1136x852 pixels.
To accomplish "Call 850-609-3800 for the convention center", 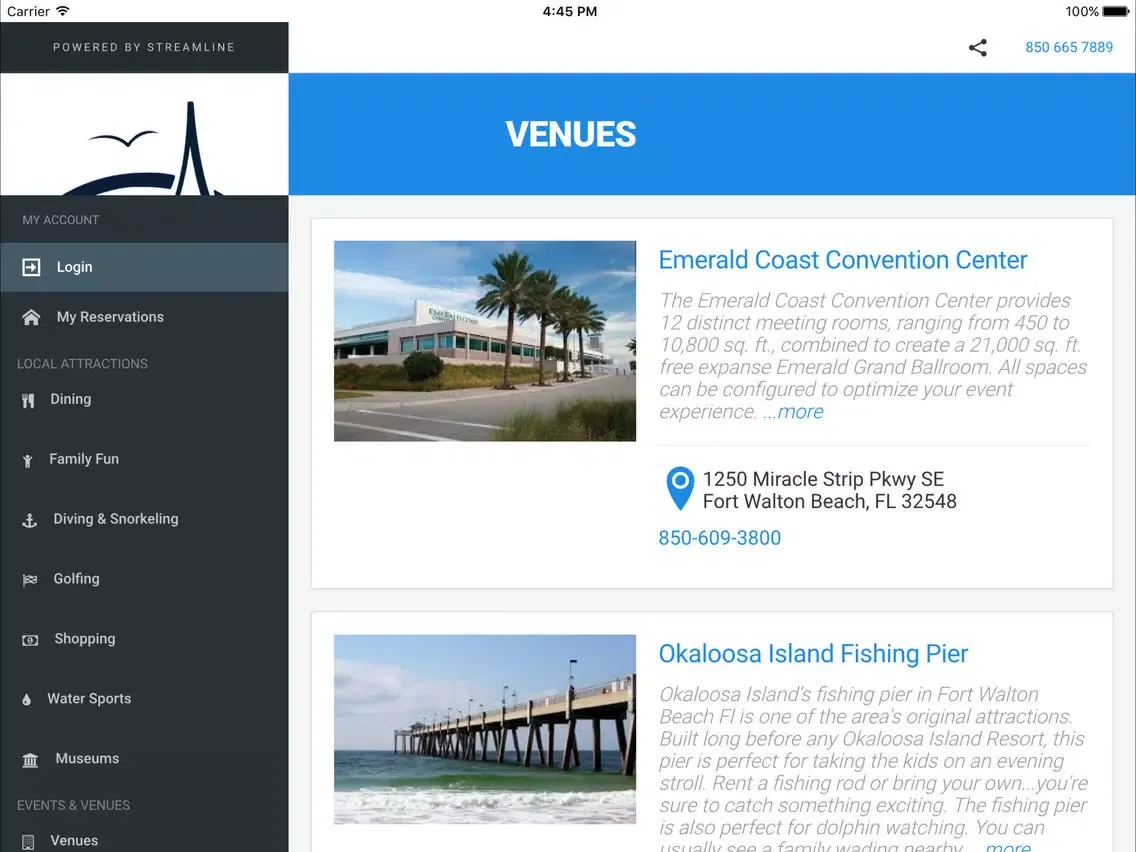I will 719,538.
